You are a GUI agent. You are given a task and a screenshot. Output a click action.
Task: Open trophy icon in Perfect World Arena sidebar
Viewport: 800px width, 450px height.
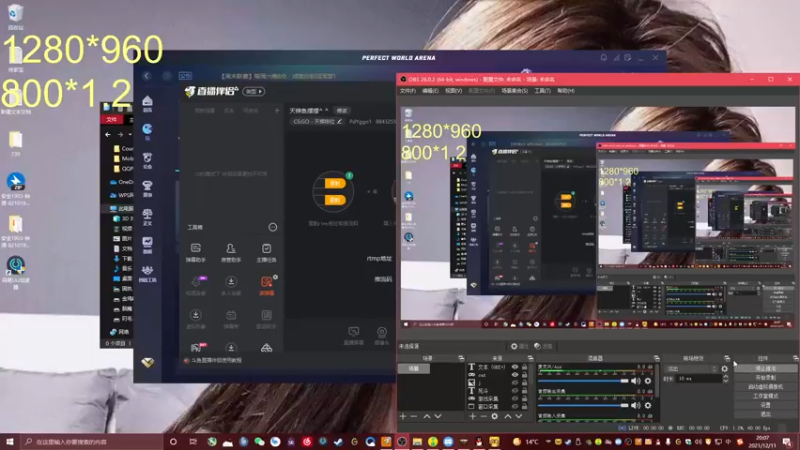click(147, 188)
